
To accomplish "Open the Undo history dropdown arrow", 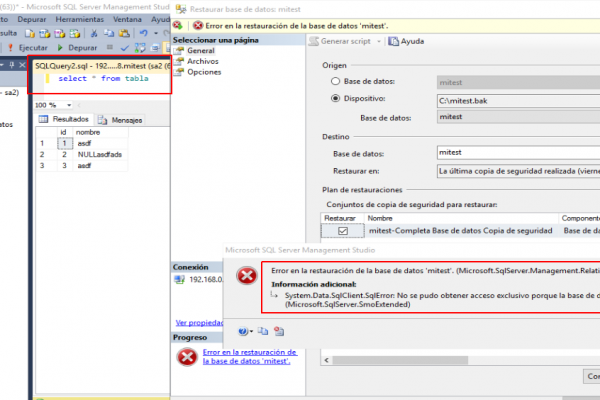I will (x=156, y=33).
